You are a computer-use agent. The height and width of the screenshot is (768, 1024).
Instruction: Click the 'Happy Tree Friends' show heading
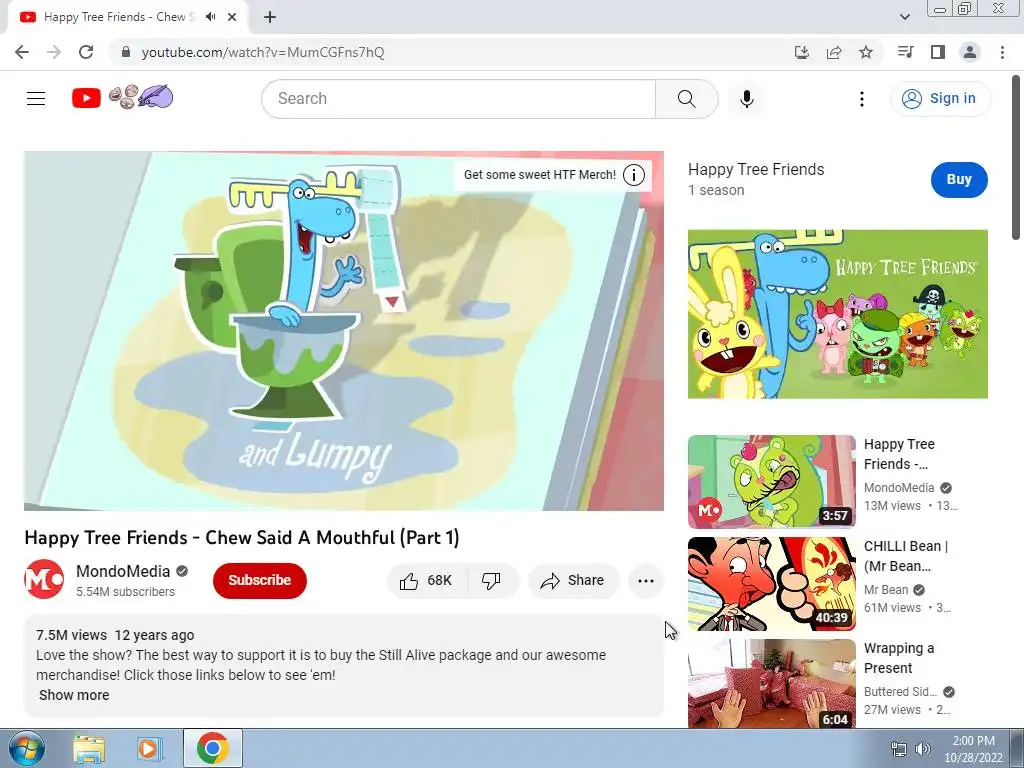(756, 170)
